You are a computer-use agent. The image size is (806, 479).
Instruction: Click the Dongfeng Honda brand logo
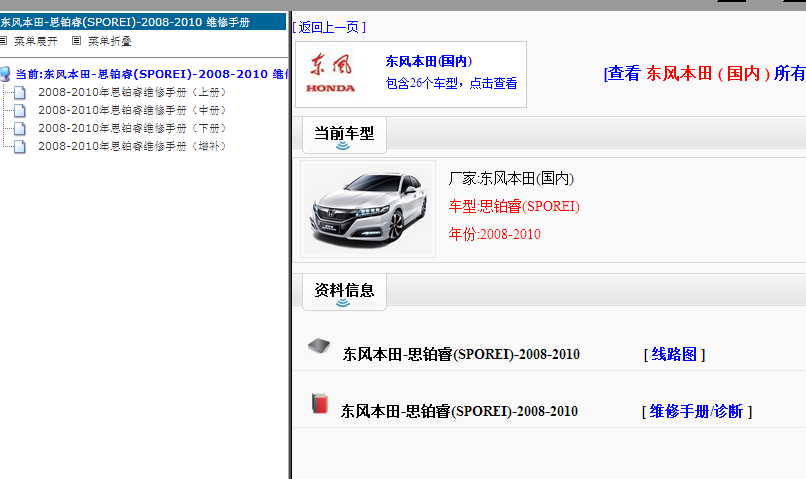coord(331,74)
